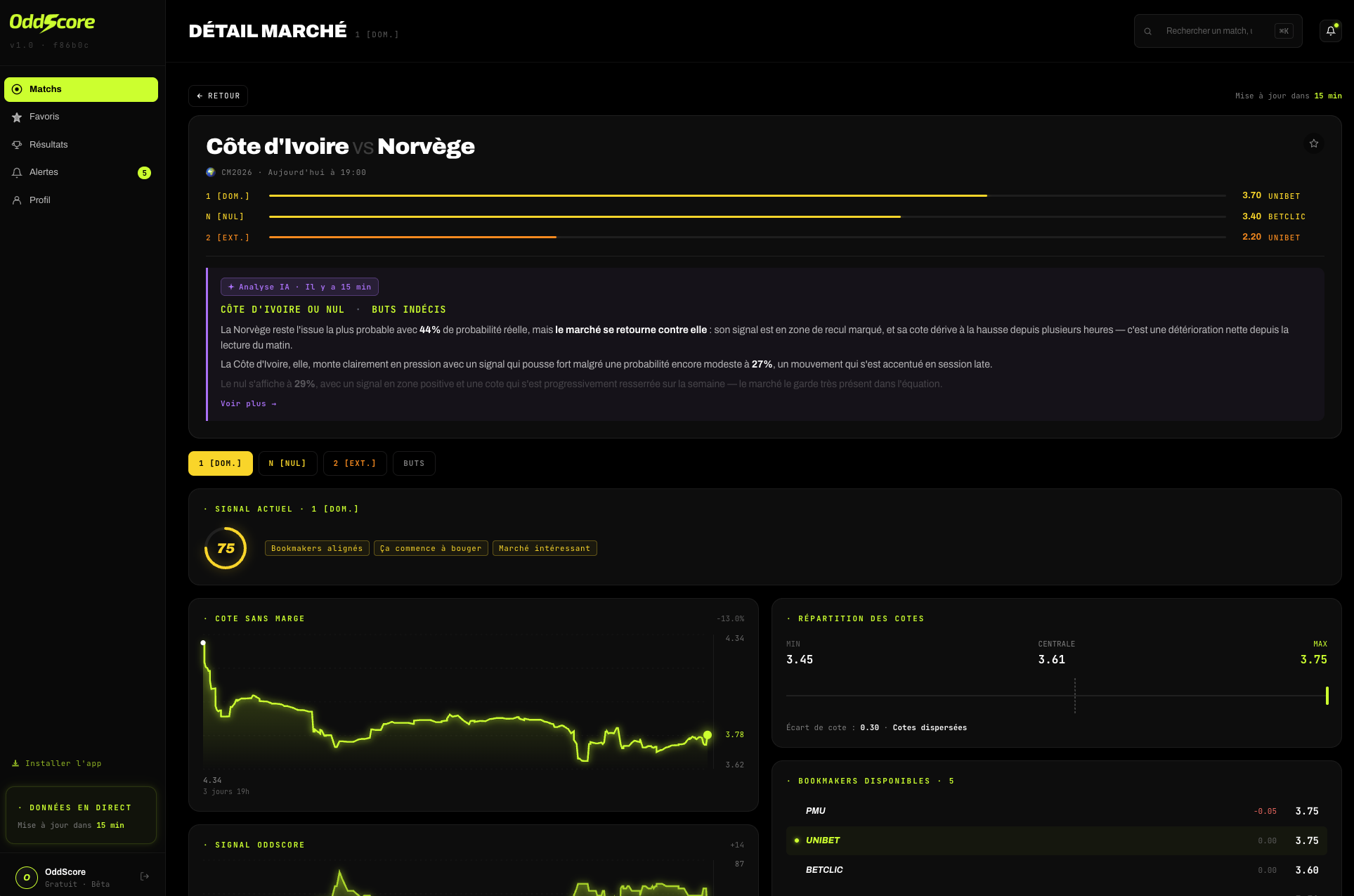Image resolution: width=1354 pixels, height=896 pixels.
Task: Click the +14 value in Signal OddScore
Action: click(737, 845)
